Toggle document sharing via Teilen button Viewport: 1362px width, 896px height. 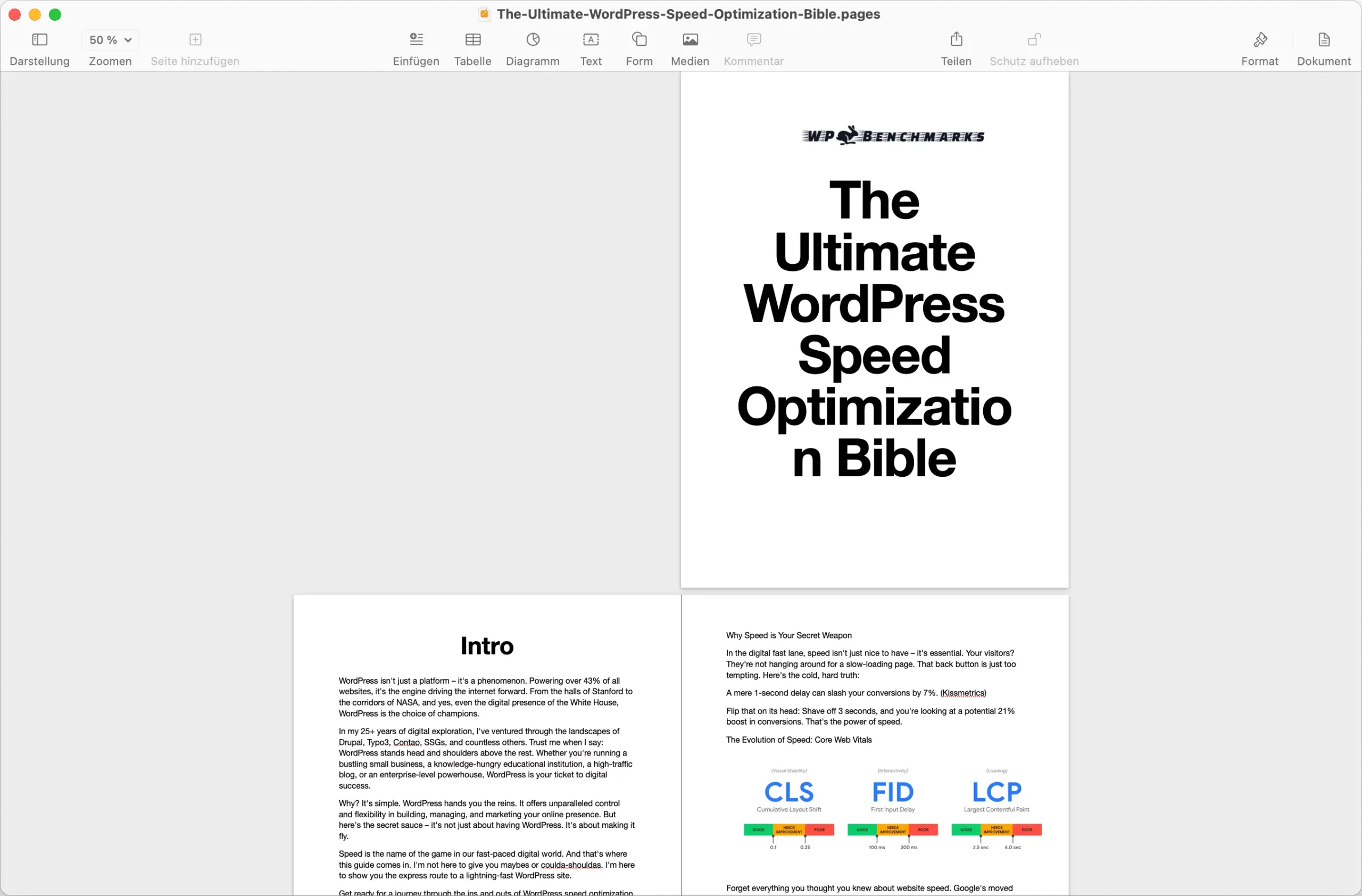956,48
